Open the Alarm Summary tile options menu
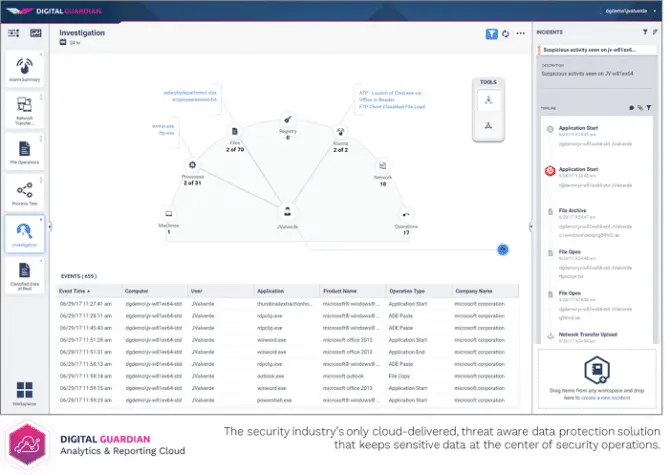This screenshot has width=670, height=475. [41, 55]
